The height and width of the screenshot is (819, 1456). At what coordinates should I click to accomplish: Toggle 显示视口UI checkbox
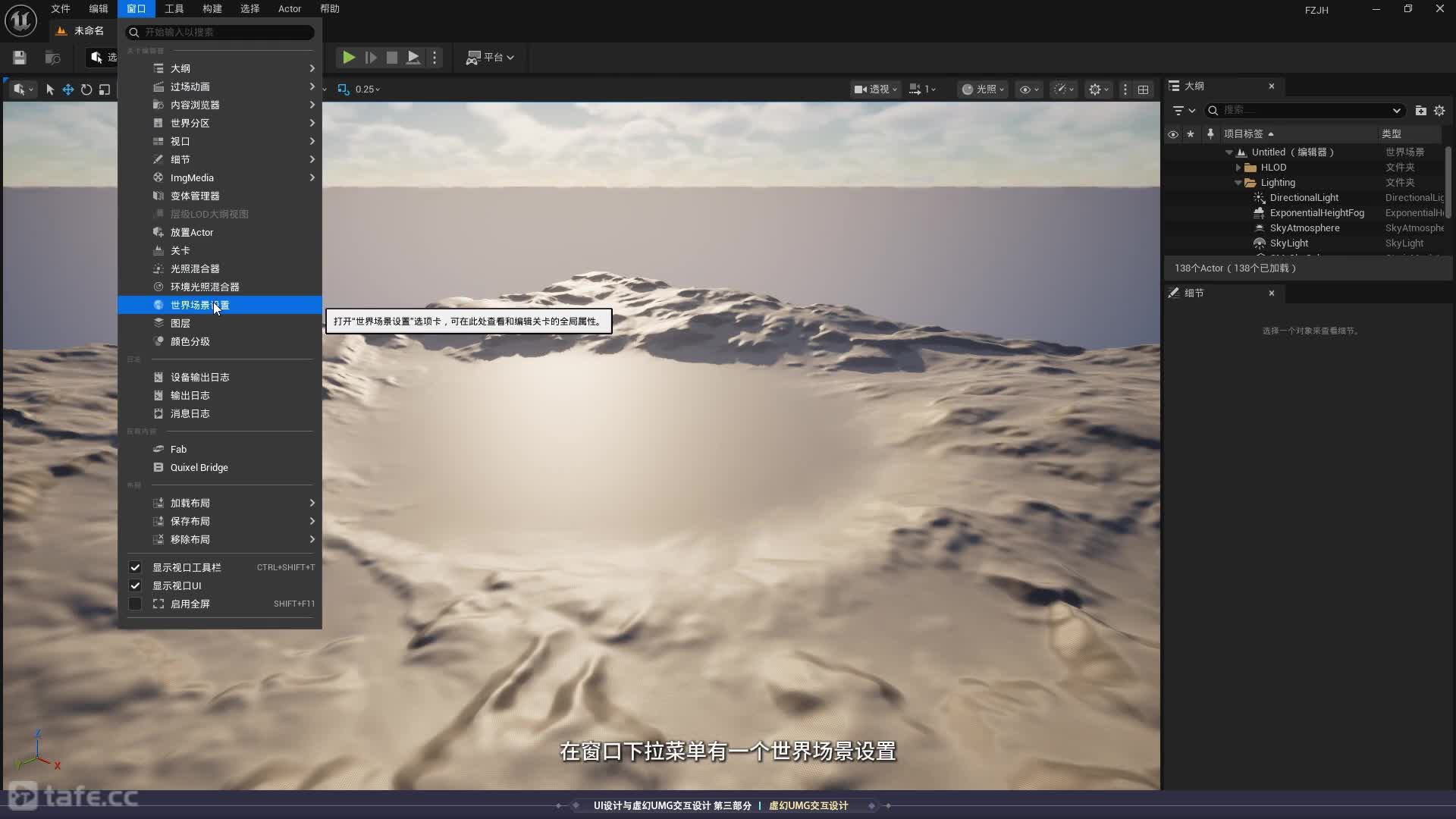tap(135, 585)
